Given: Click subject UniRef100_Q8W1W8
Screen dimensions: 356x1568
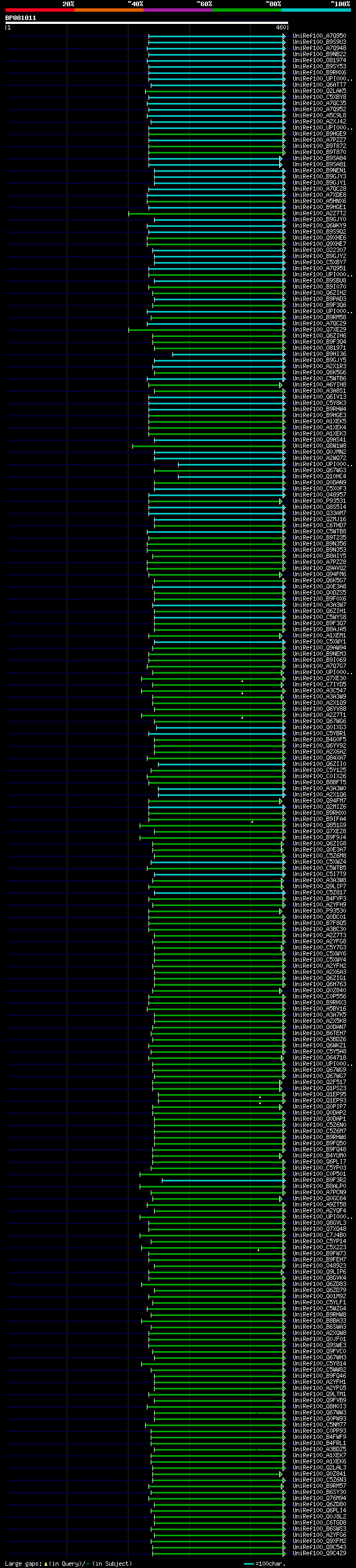Looking at the screenshot, I should (319, 446).
